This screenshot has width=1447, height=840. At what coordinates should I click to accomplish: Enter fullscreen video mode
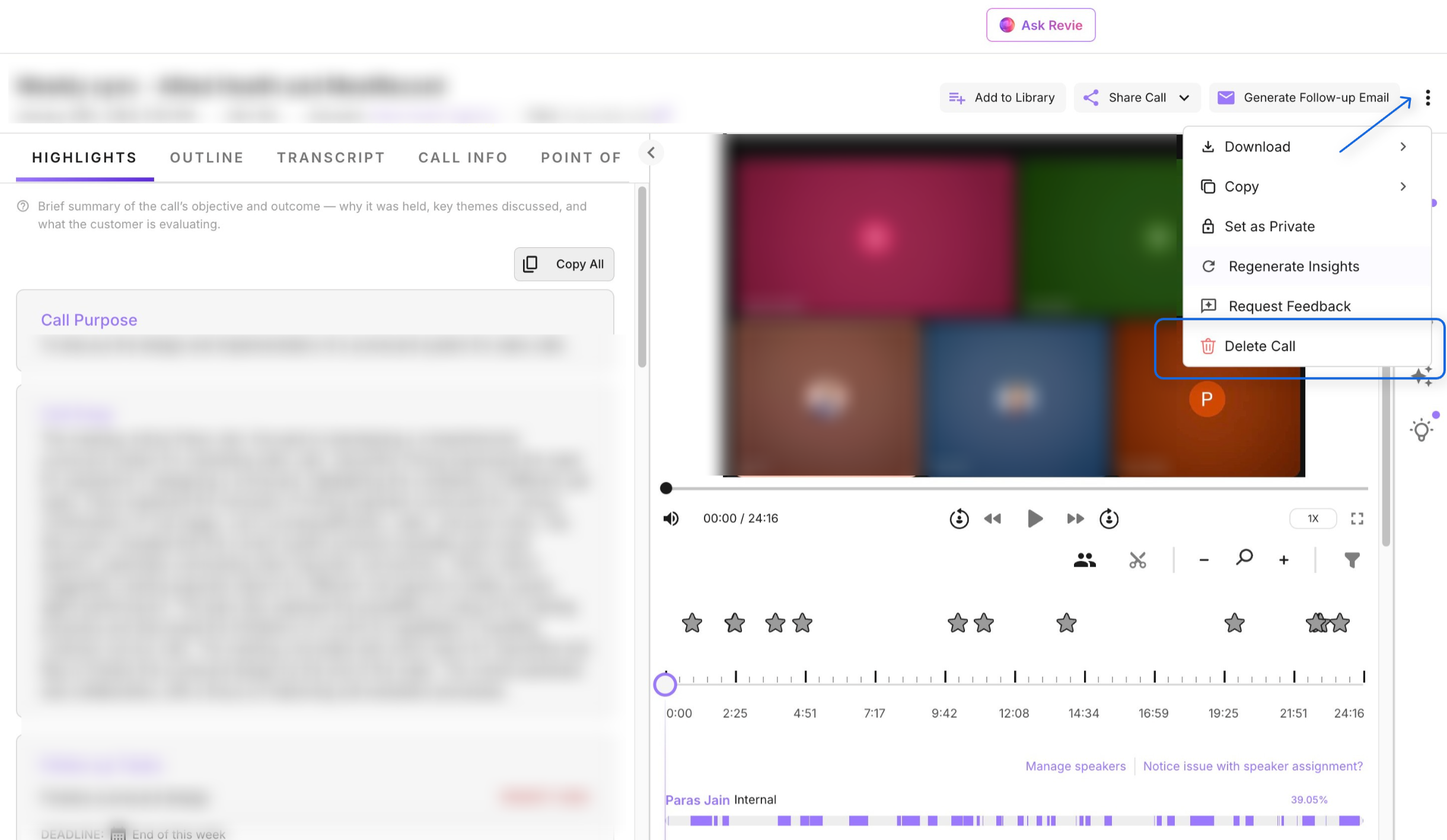pos(1357,519)
